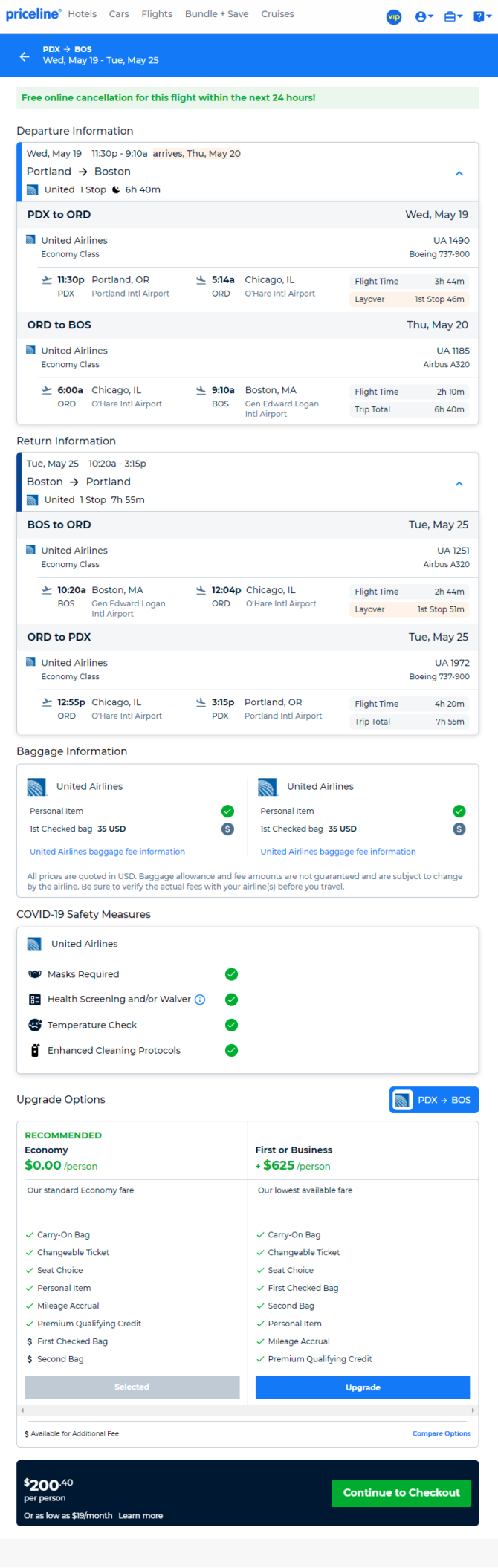Click landing icon beside 5:14a Chicago
This screenshot has height=1568, width=498.
click(201, 280)
